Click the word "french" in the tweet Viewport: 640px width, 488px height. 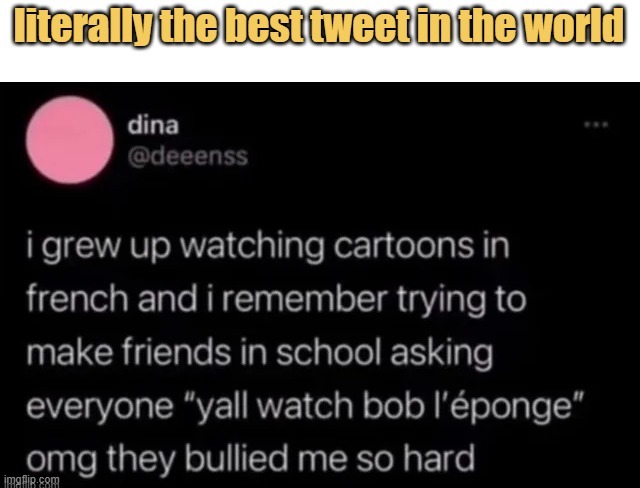(x=78, y=299)
